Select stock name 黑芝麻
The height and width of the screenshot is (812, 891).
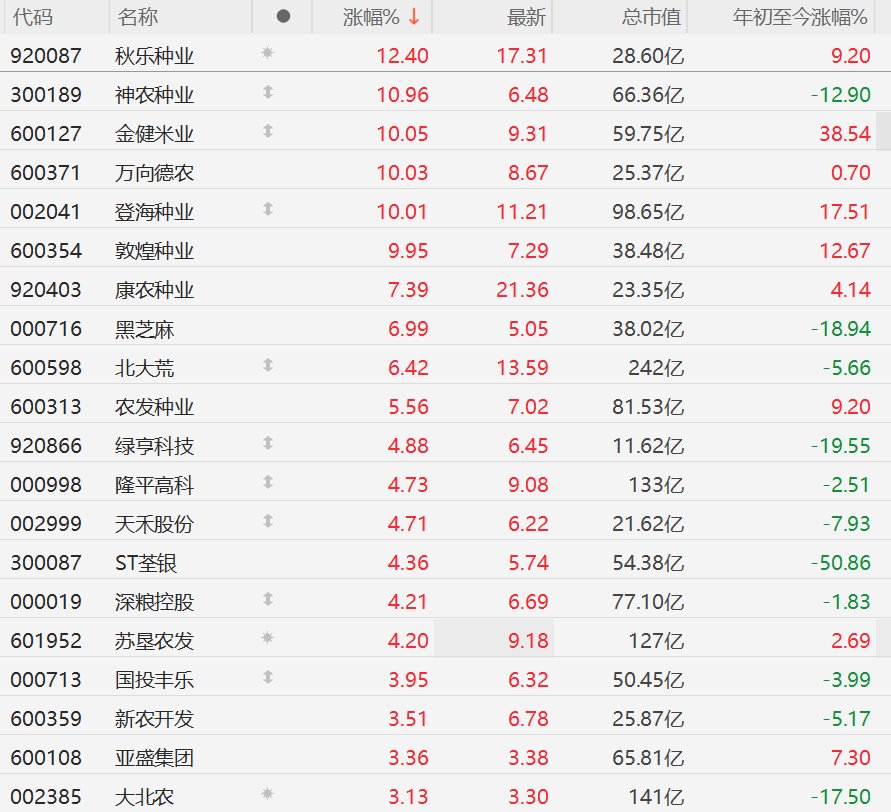click(x=144, y=329)
